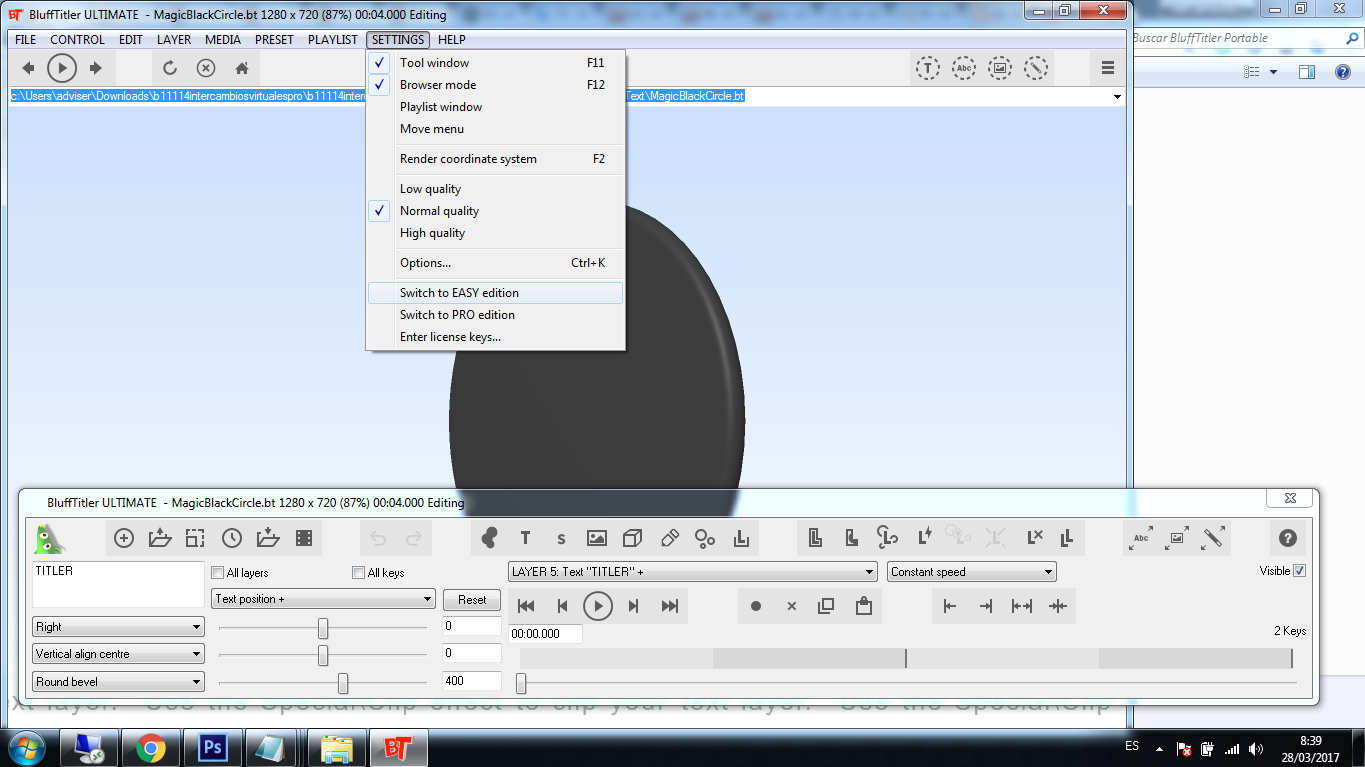
Task: Select High quality rendering
Action: 496,233
